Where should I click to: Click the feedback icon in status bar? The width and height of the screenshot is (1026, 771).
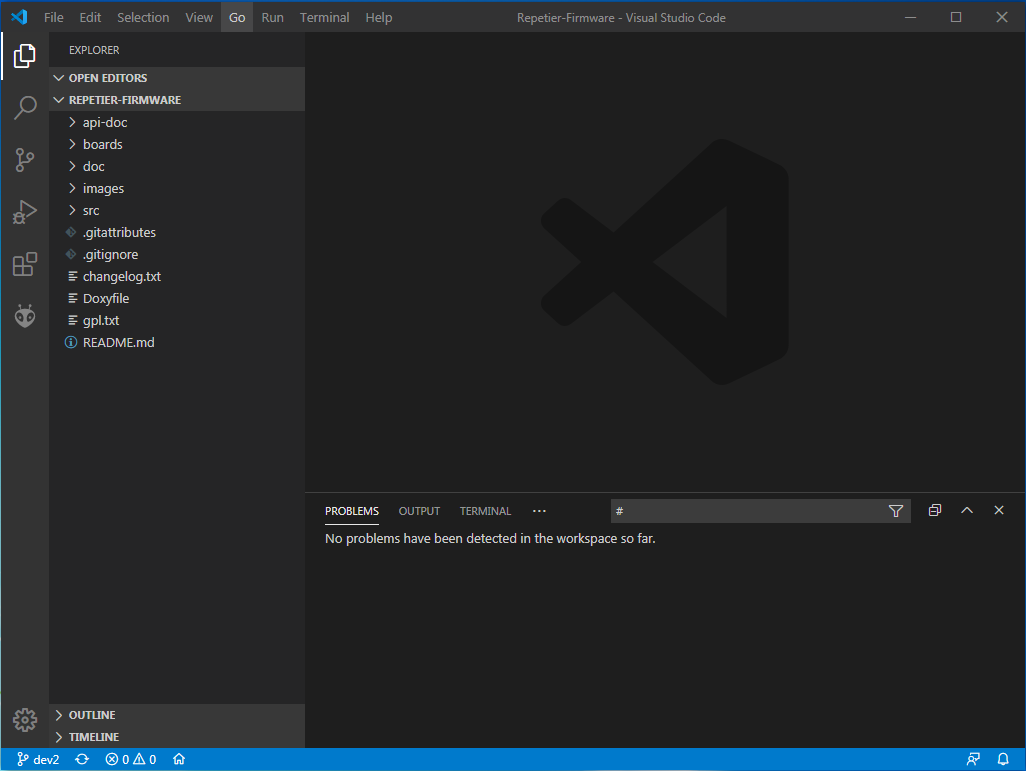click(973, 759)
